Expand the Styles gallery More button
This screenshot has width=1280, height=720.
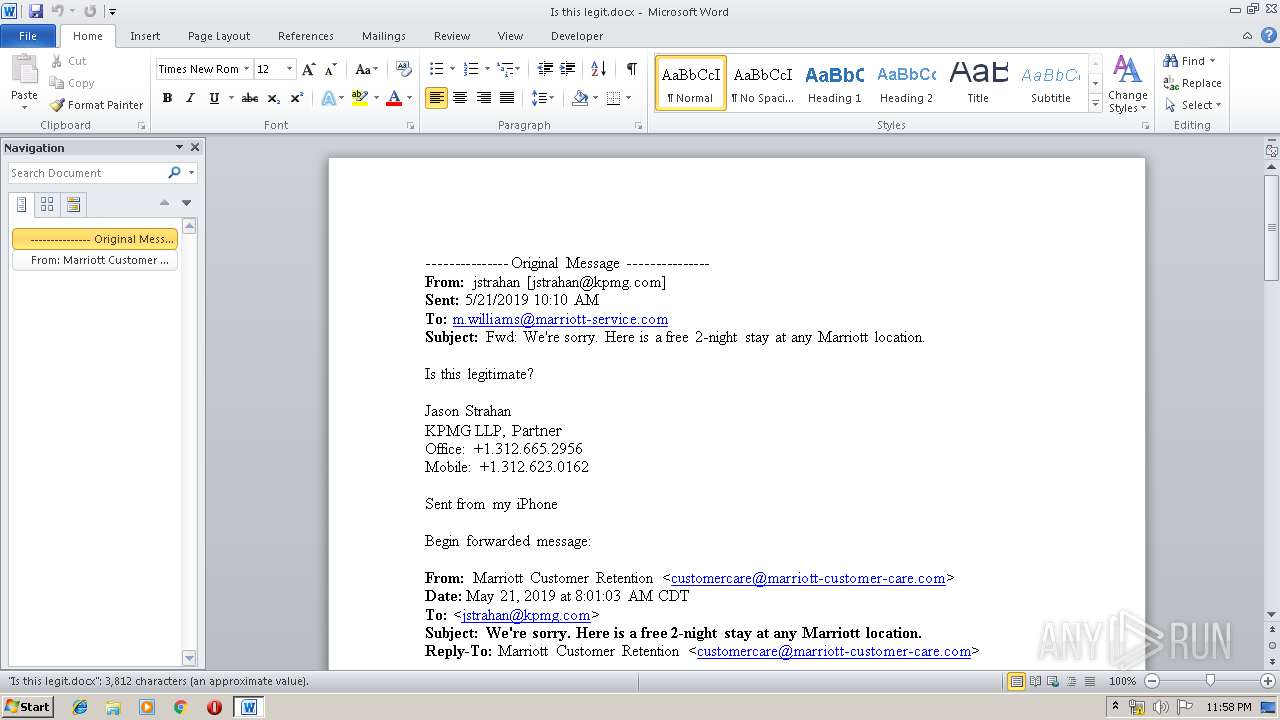[1096, 104]
